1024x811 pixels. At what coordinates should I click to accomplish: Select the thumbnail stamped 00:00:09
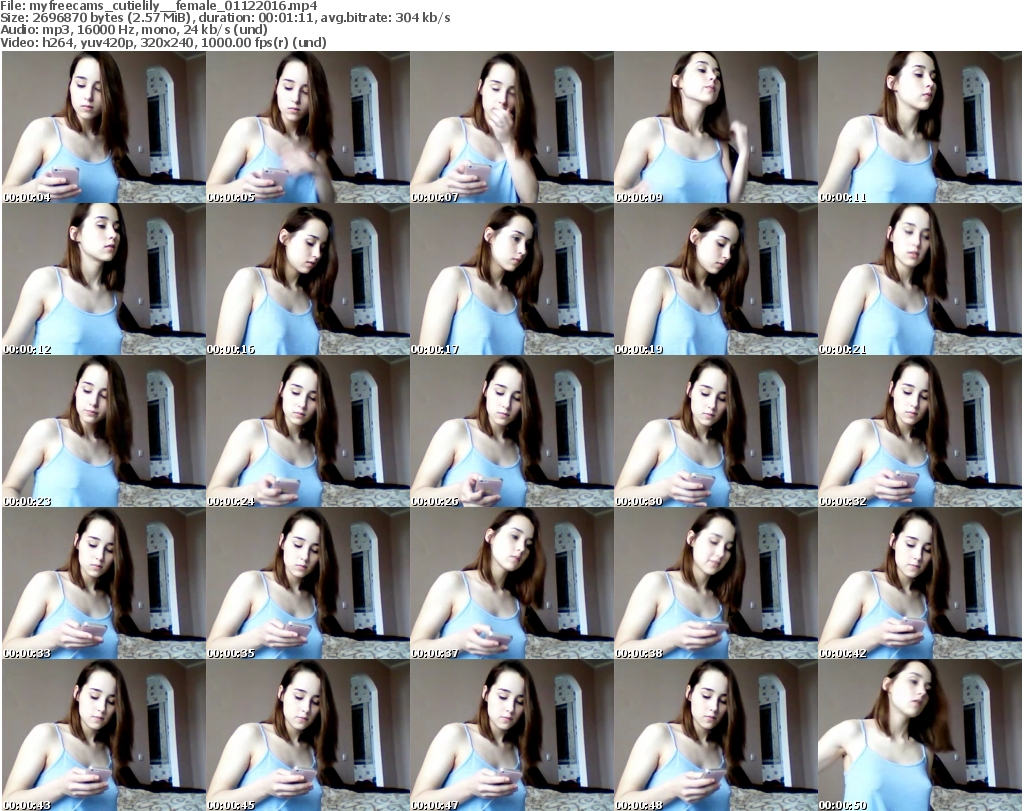716,127
